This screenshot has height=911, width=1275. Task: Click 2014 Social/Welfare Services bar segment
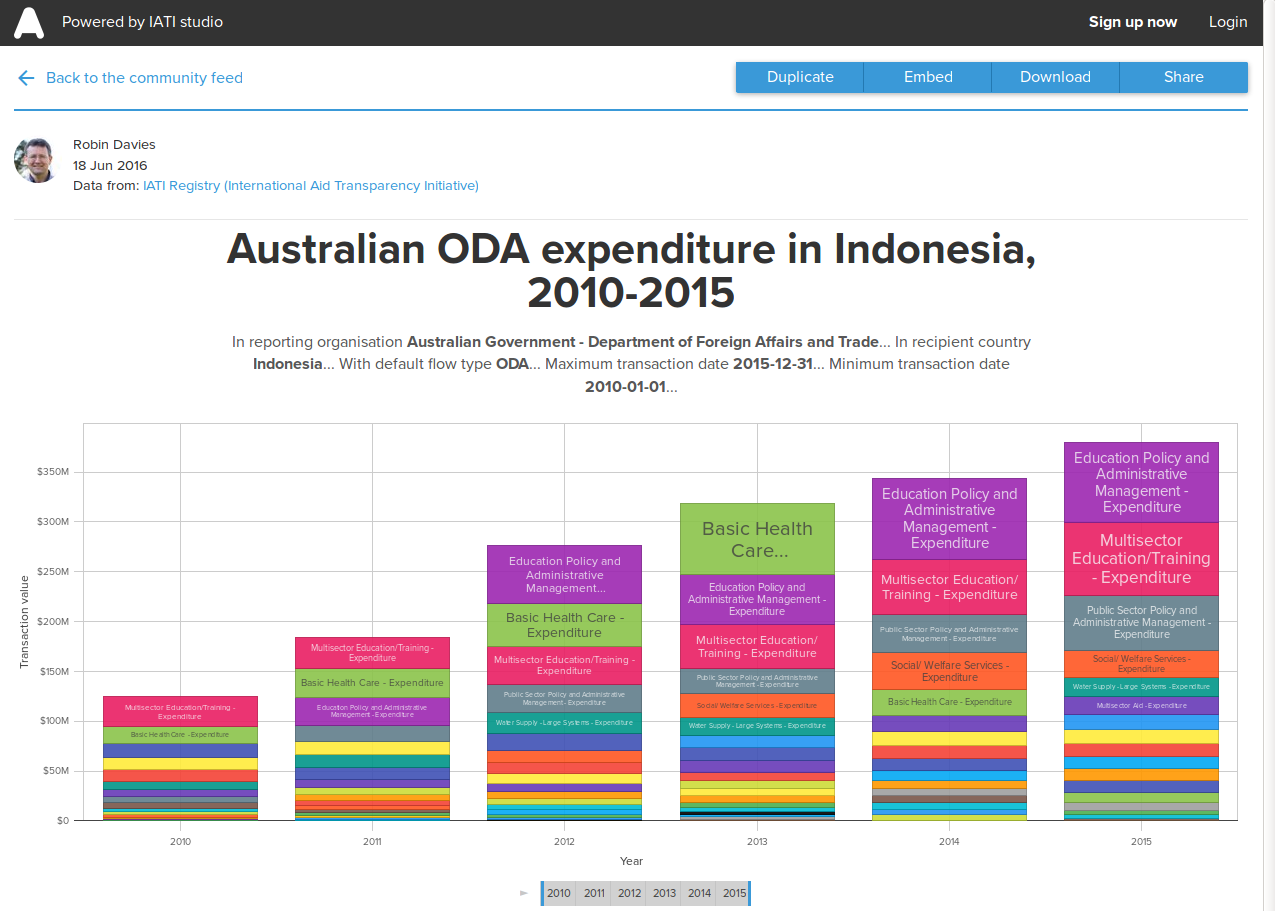(949, 671)
